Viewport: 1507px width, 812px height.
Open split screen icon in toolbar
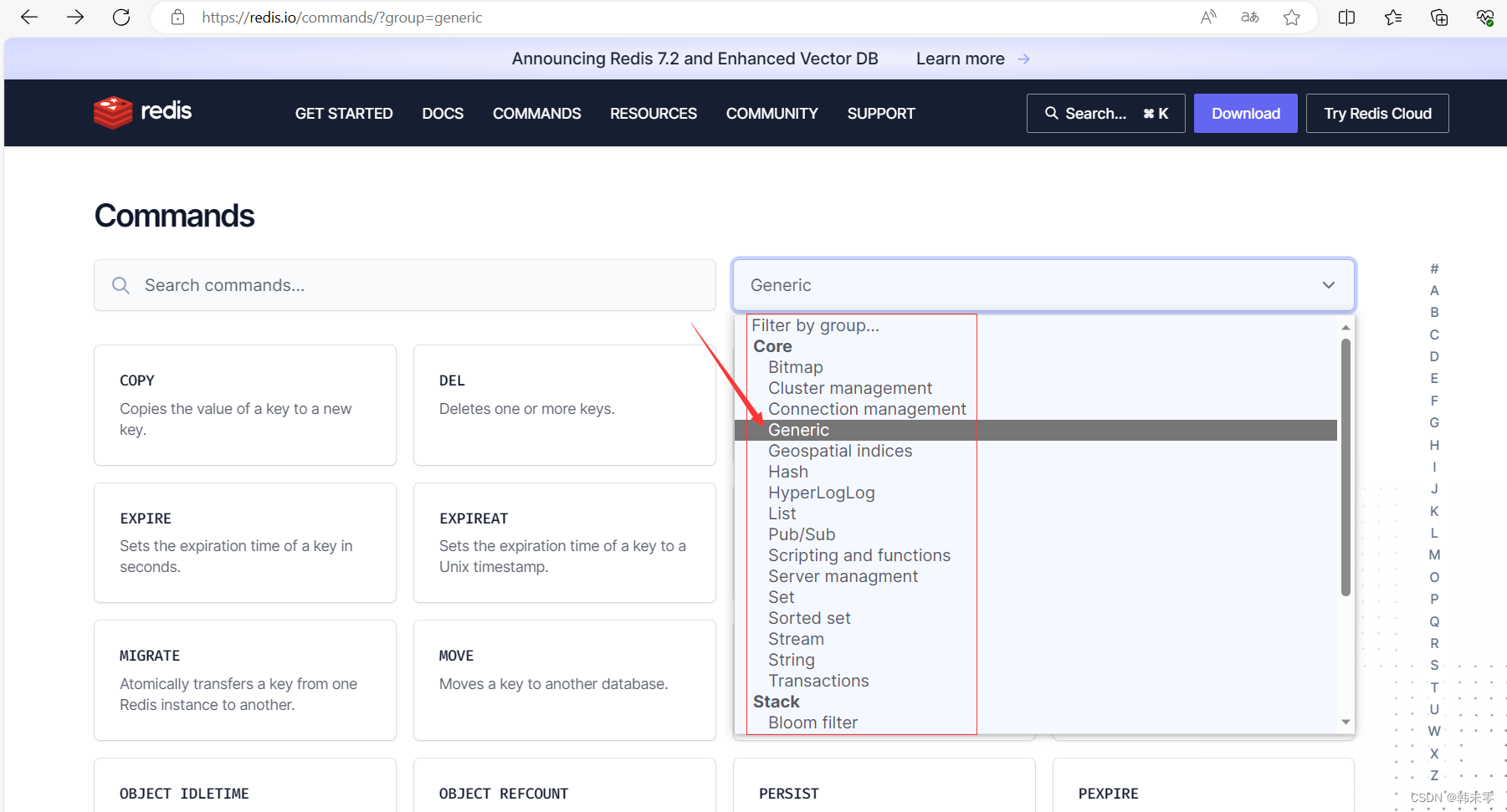pos(1346,18)
